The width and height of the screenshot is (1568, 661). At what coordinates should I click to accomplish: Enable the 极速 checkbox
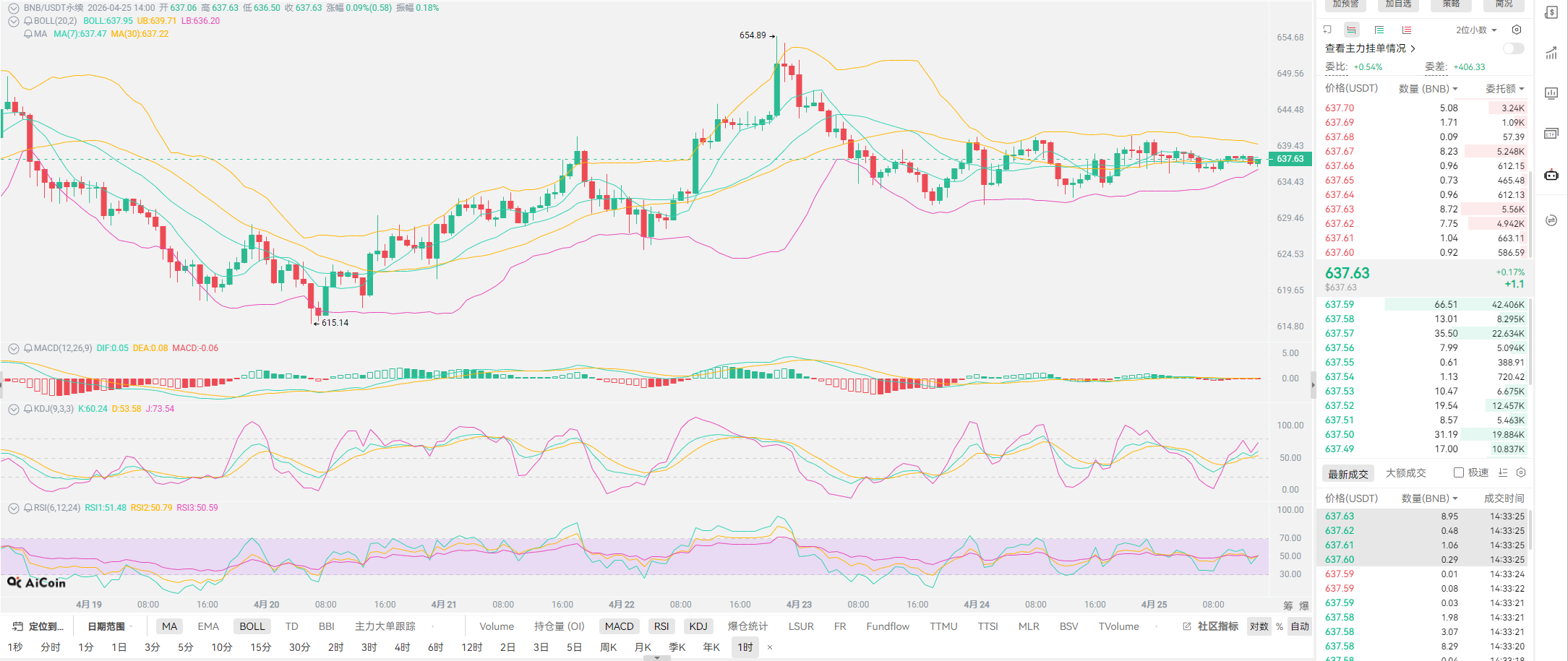(1459, 472)
